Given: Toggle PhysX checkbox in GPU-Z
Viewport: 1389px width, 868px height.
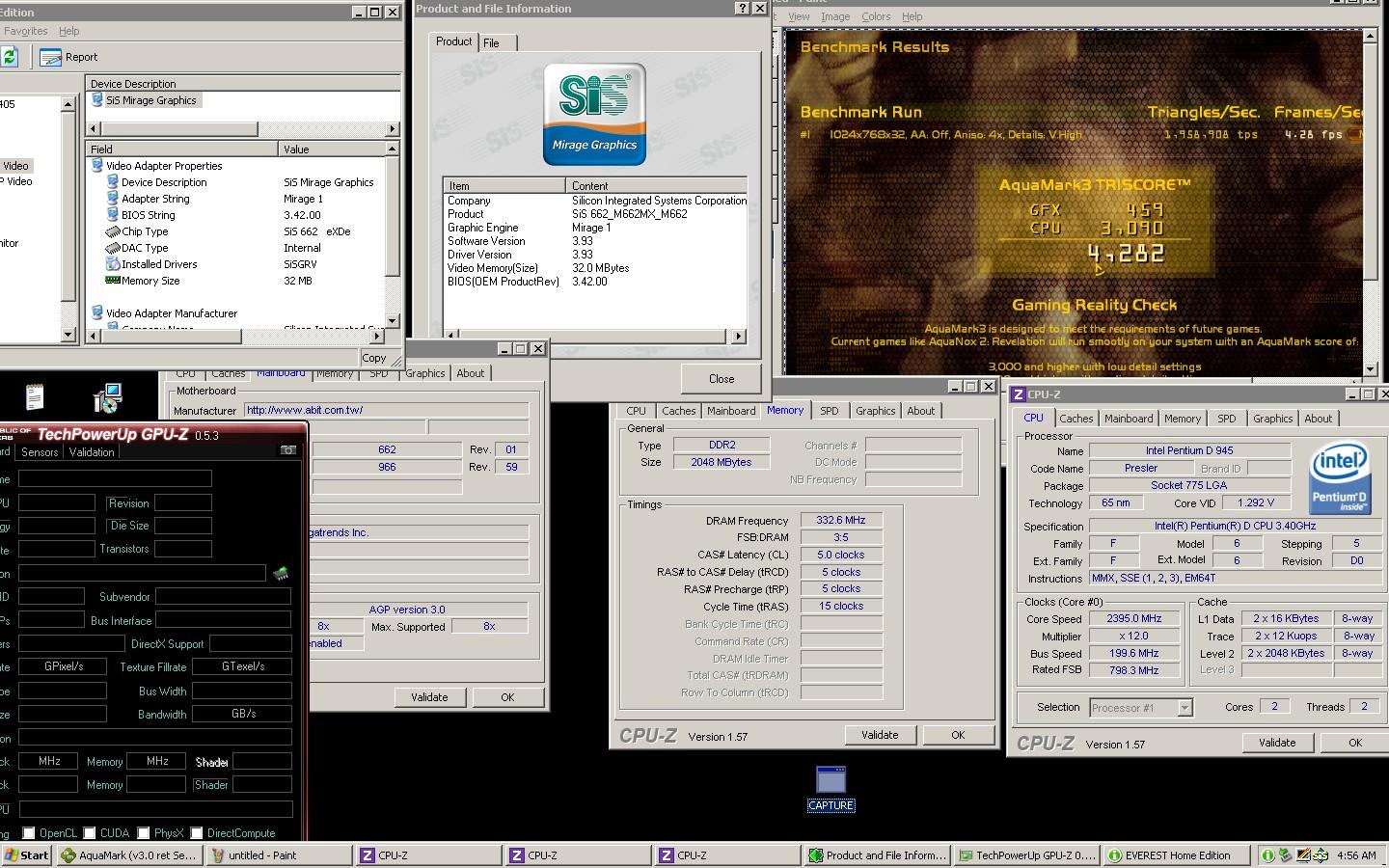Looking at the screenshot, I should (144, 833).
